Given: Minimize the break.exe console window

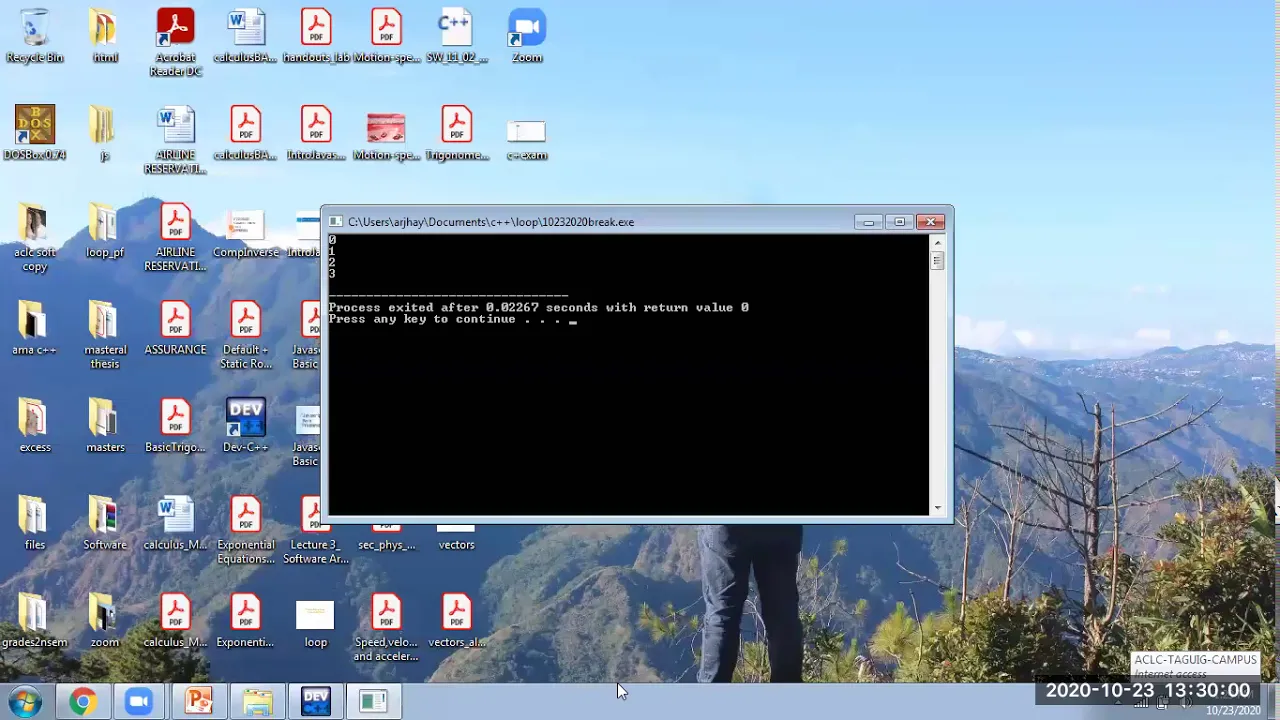Looking at the screenshot, I should click(x=868, y=222).
